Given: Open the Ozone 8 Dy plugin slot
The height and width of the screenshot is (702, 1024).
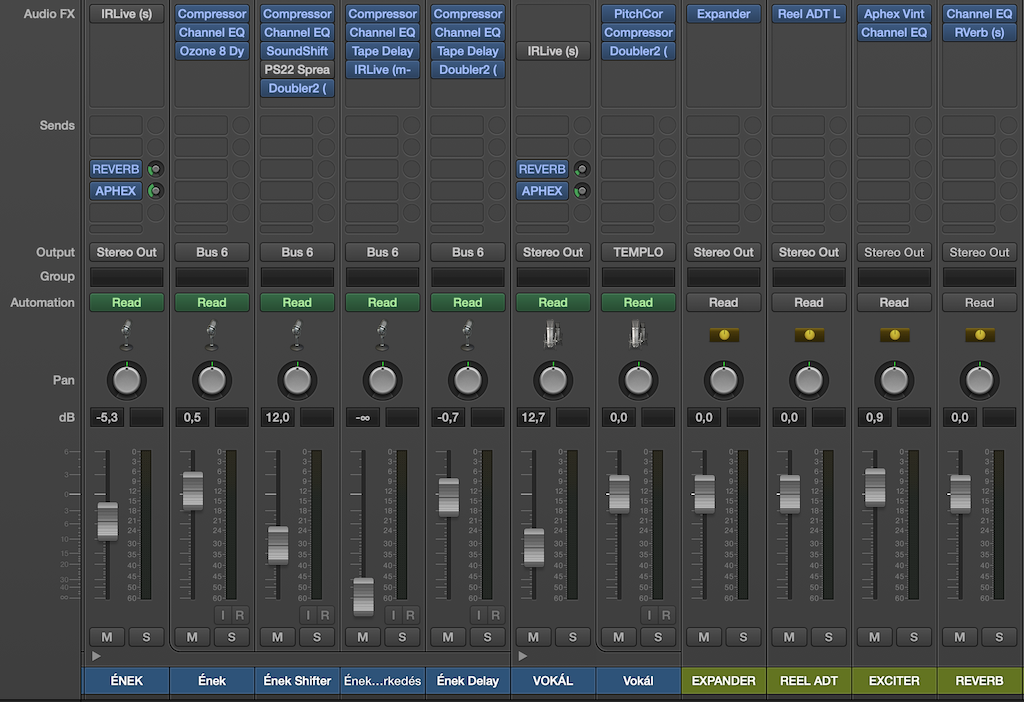Looking at the screenshot, I should (x=211, y=51).
